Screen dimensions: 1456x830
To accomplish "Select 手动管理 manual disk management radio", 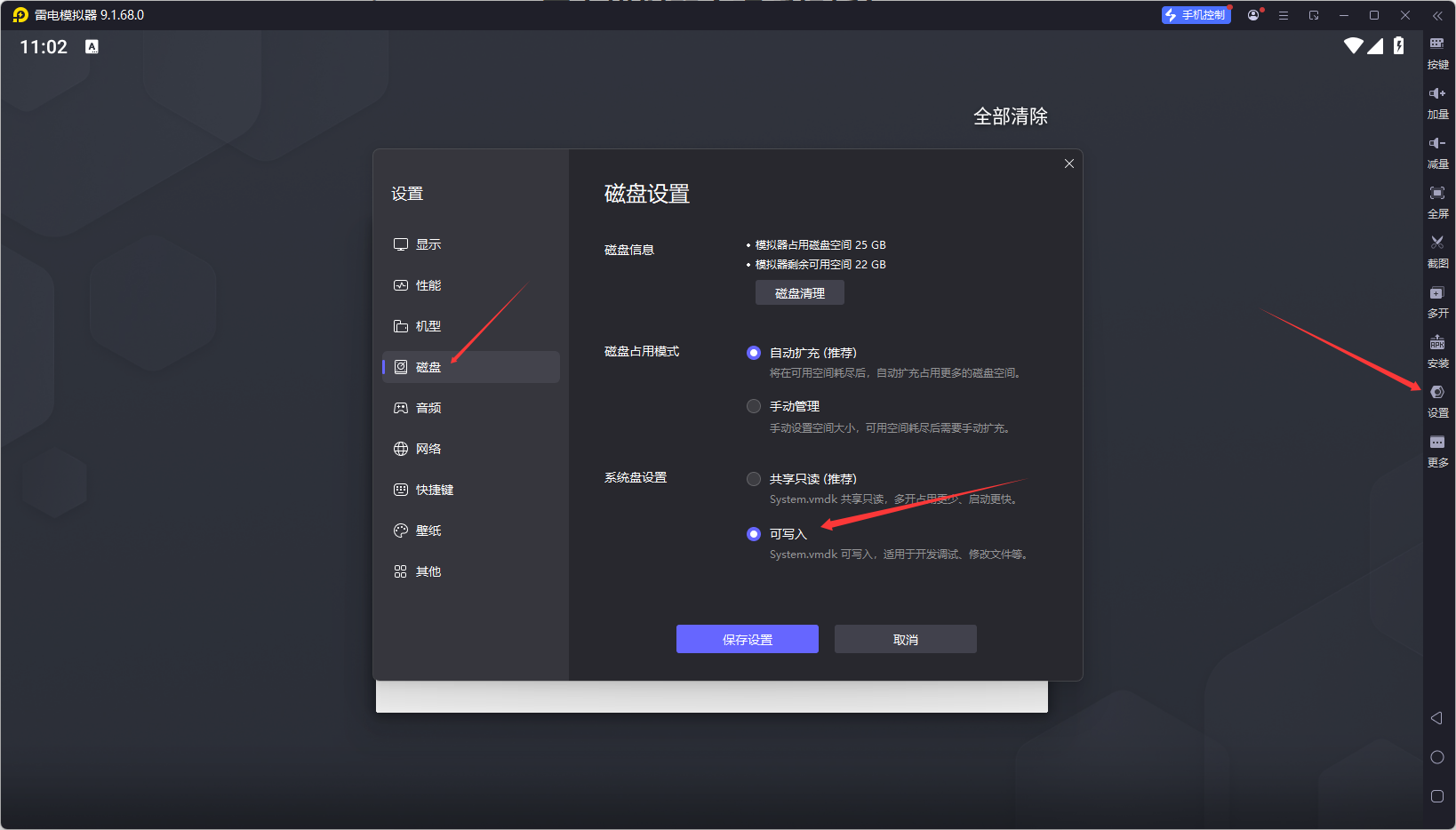I will click(754, 406).
